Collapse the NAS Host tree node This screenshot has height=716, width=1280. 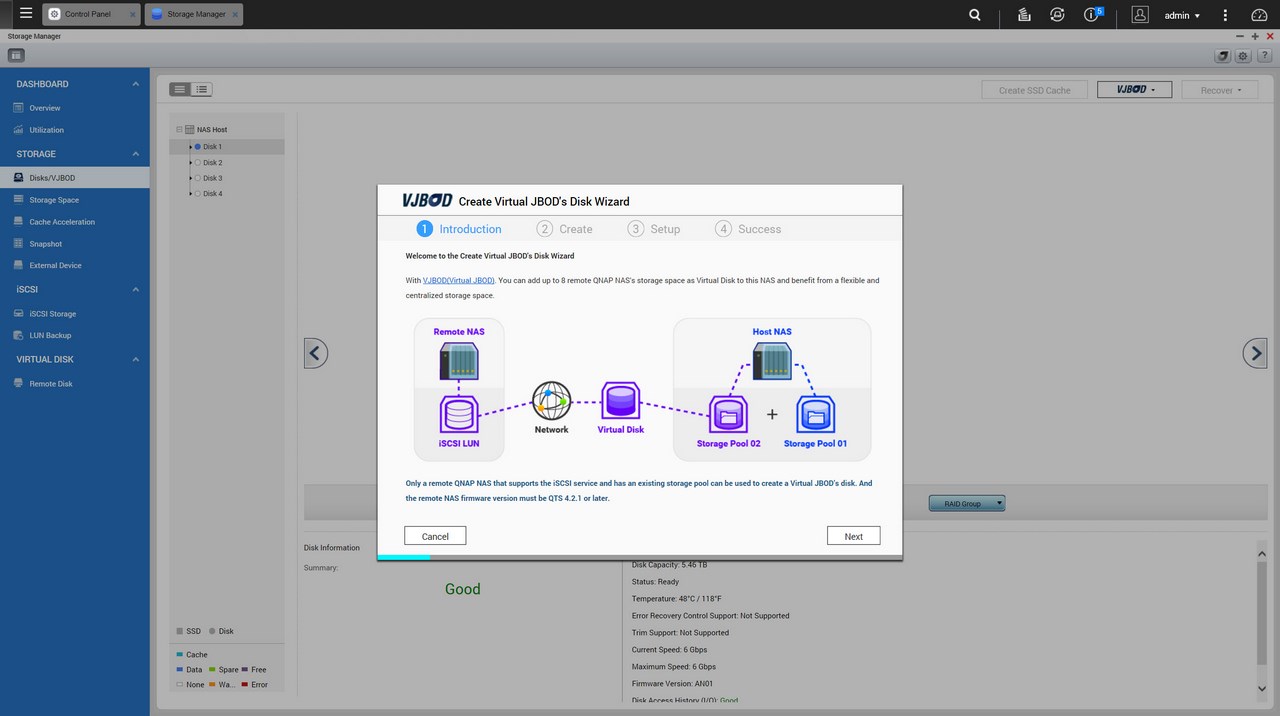tap(179, 130)
